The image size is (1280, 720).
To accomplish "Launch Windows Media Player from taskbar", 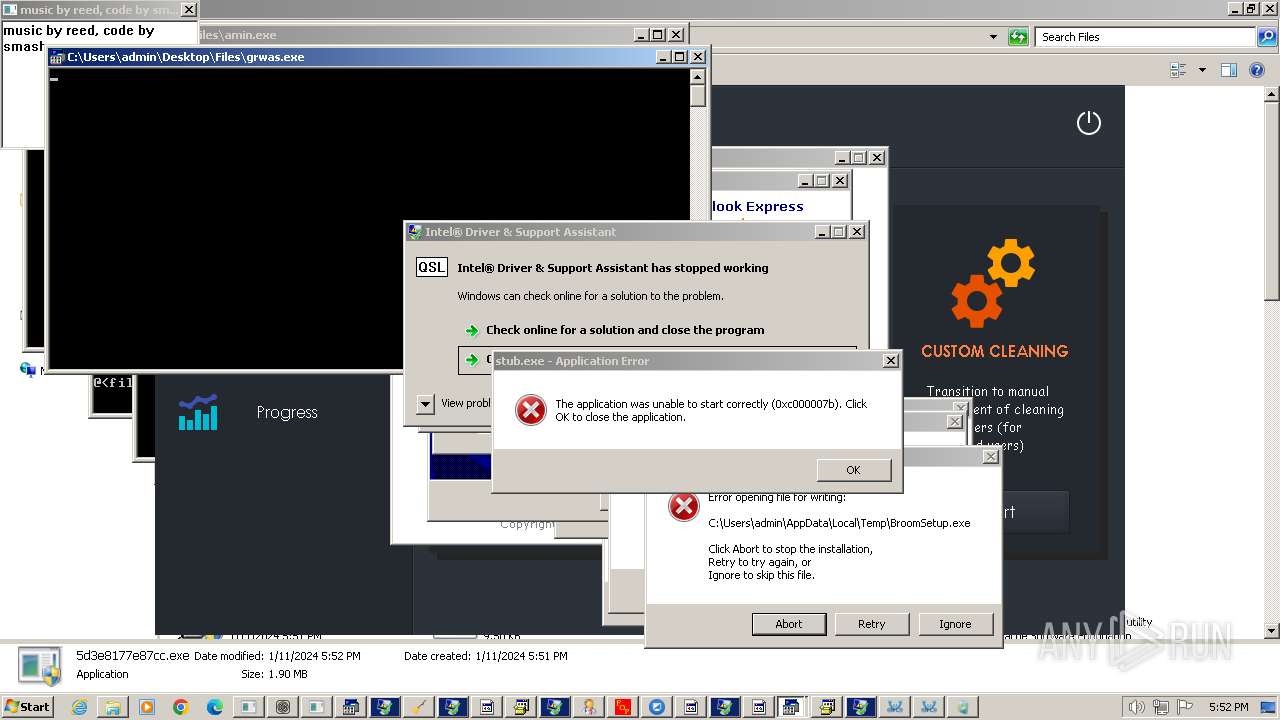I will pos(146,707).
